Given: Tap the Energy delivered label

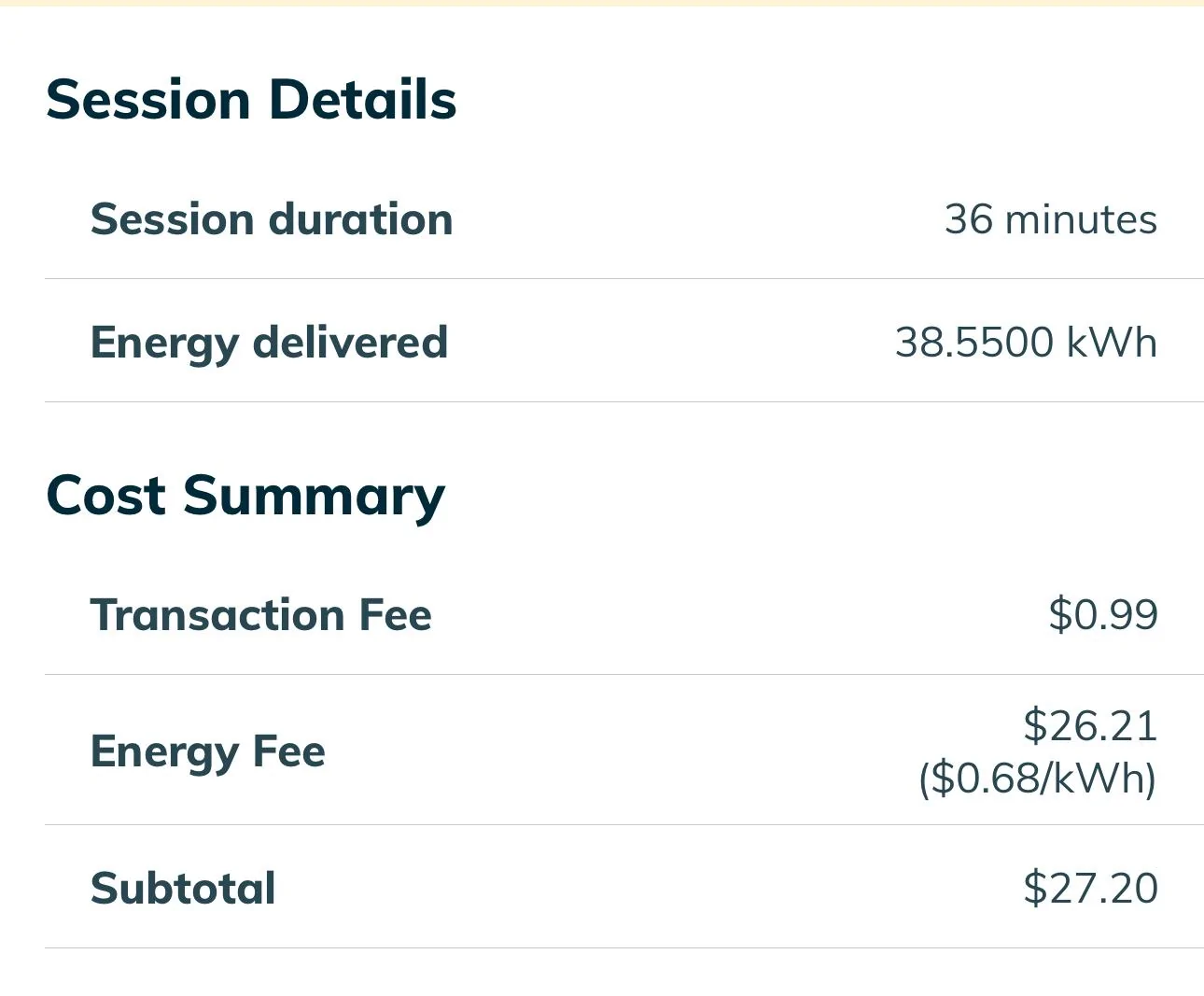Looking at the screenshot, I should [x=269, y=344].
